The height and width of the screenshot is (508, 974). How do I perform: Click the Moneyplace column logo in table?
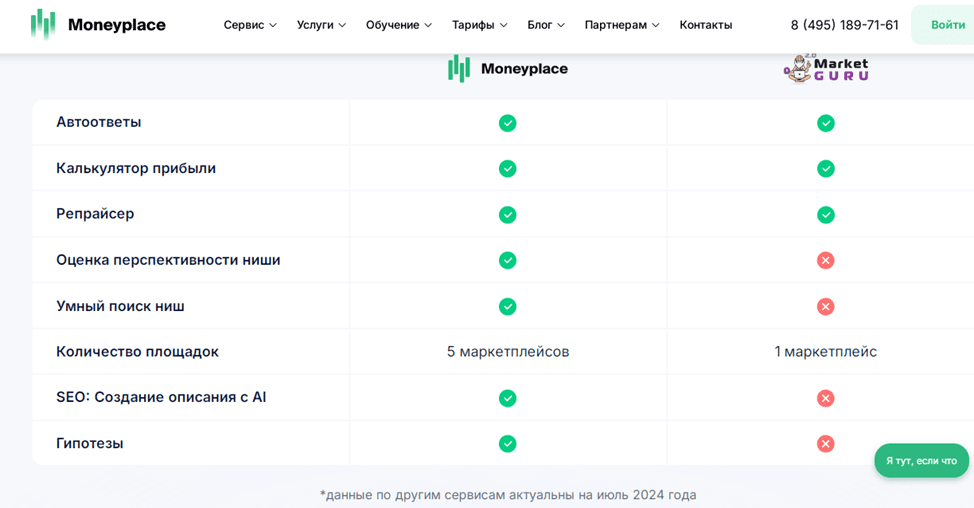click(x=508, y=69)
